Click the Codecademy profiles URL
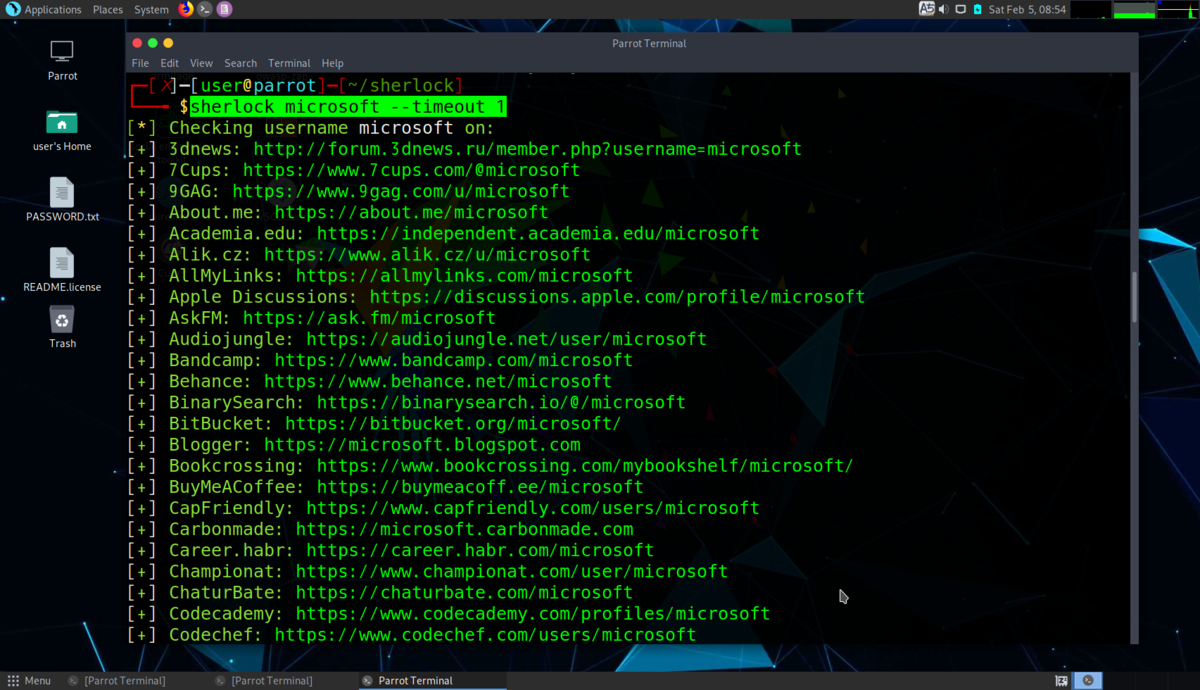Viewport: 1200px width, 690px height. pos(532,613)
